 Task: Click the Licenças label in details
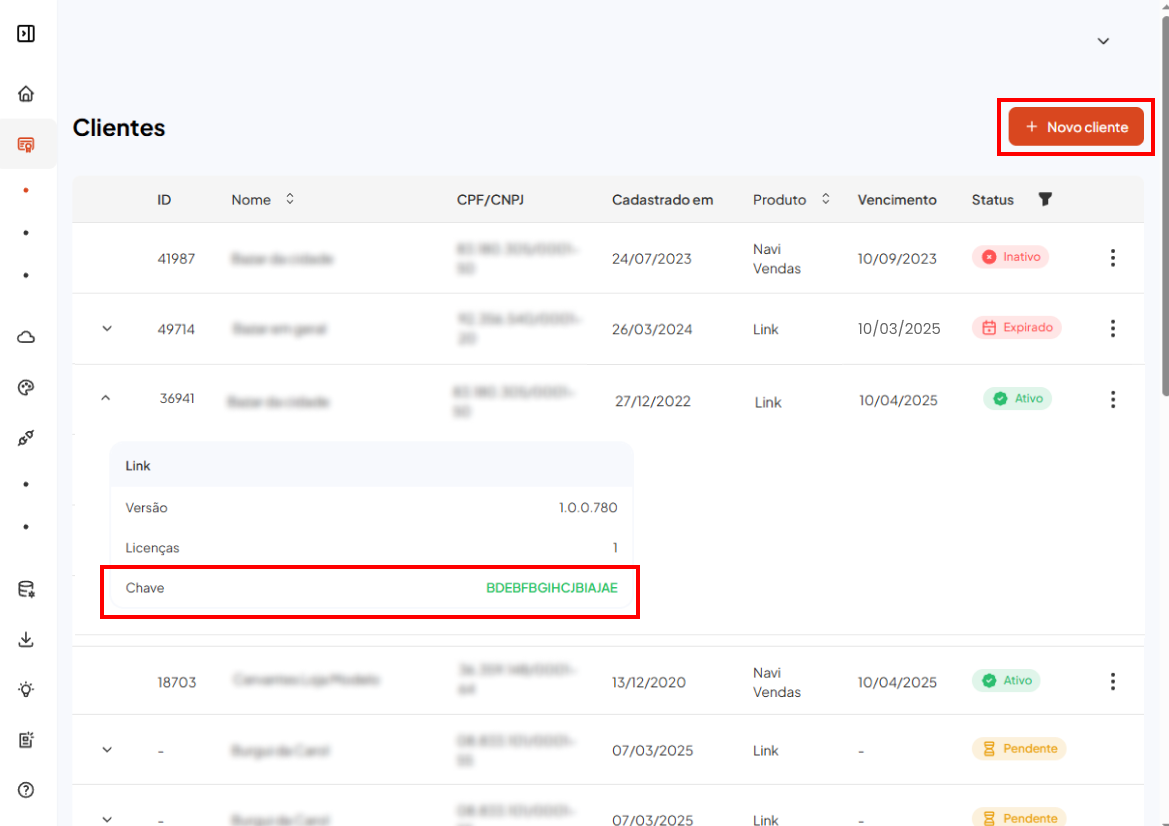[x=152, y=548]
